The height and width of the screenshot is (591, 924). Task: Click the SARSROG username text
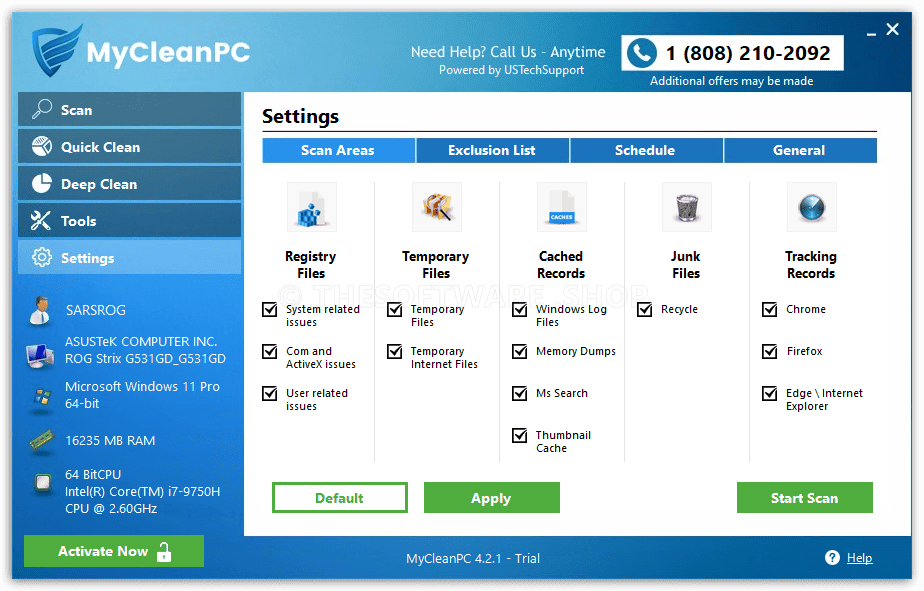(x=95, y=310)
